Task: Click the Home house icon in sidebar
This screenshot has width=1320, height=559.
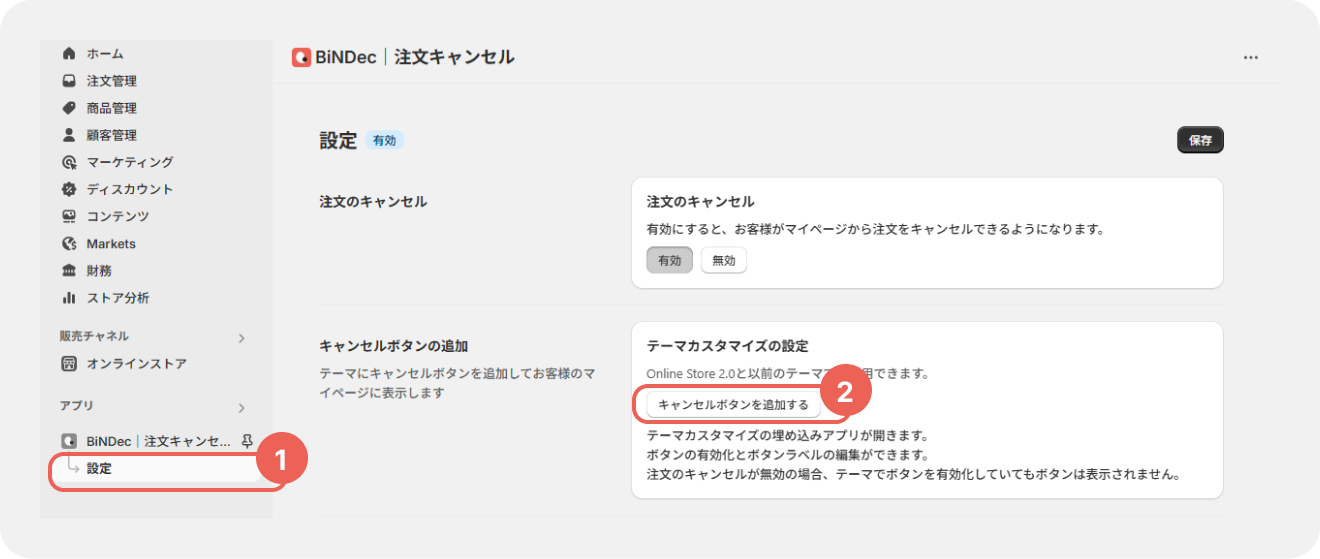Action: click(x=69, y=53)
